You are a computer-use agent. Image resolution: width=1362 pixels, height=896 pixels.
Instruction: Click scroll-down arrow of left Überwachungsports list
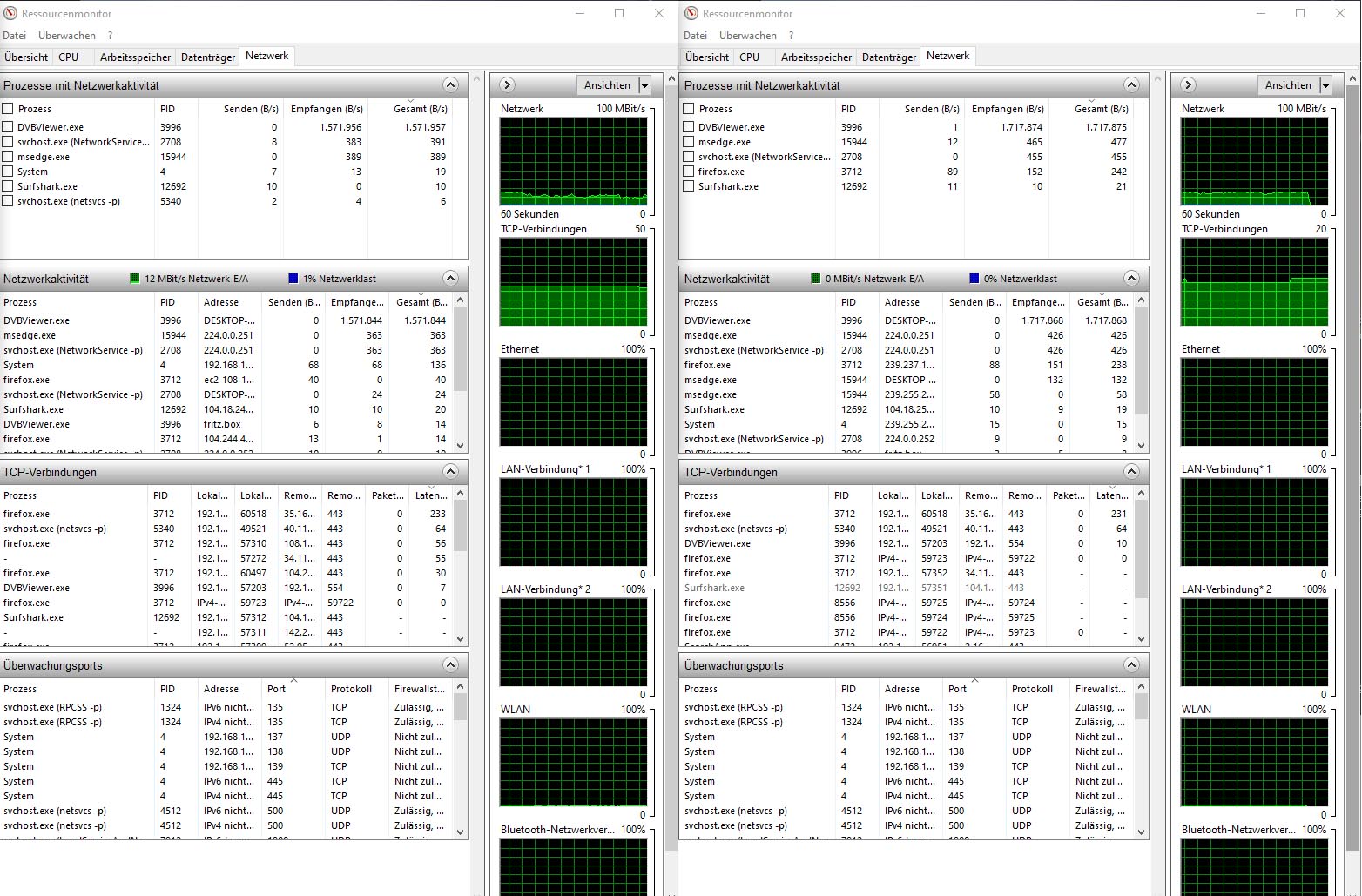tap(461, 832)
